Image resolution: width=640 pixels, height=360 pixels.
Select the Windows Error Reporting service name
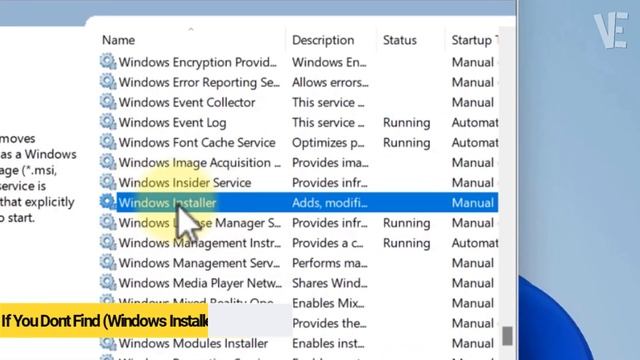[199, 82]
